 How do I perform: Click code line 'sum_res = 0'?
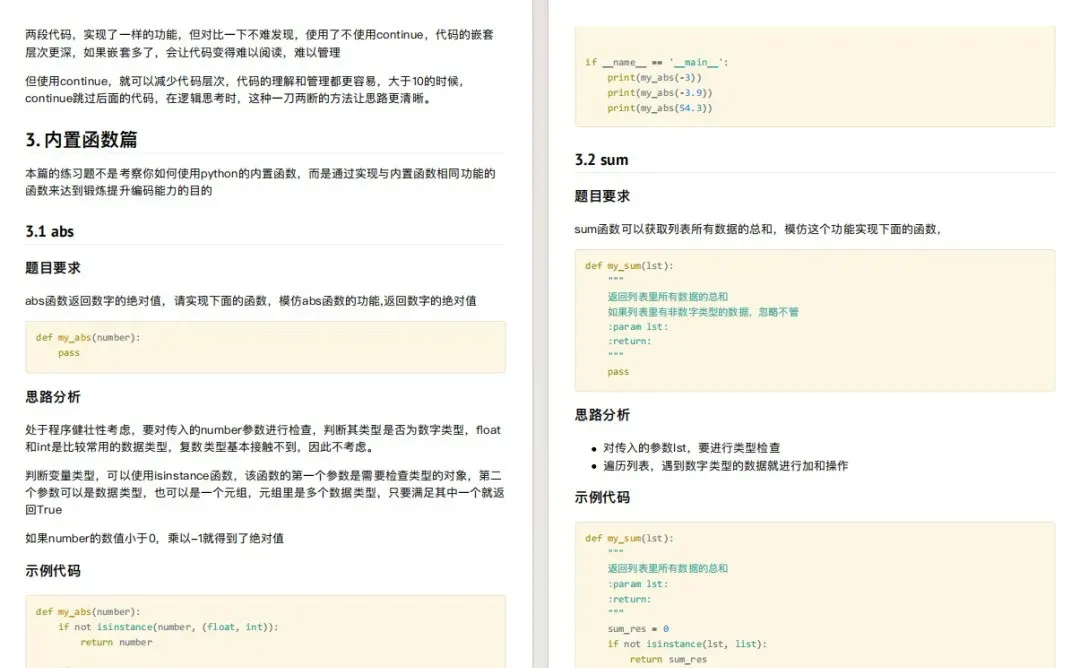[x=638, y=629]
